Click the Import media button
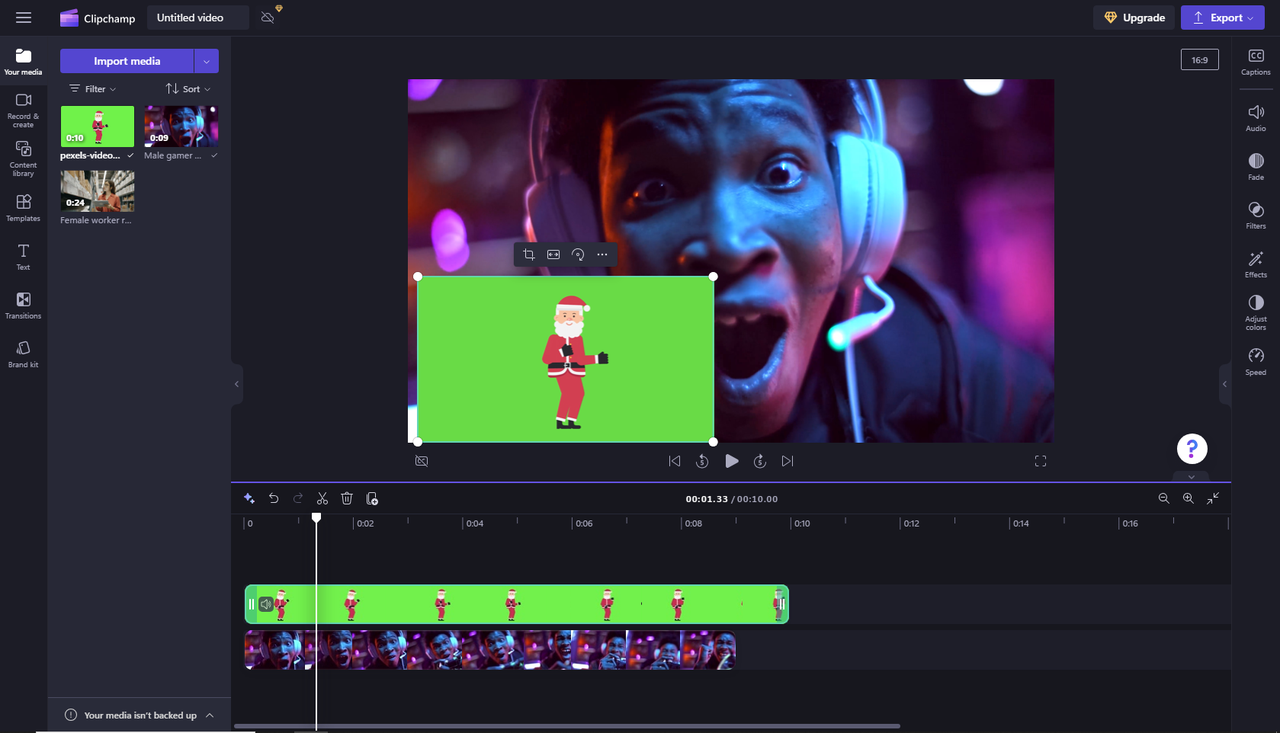Viewport: 1280px width, 733px height. 126,61
